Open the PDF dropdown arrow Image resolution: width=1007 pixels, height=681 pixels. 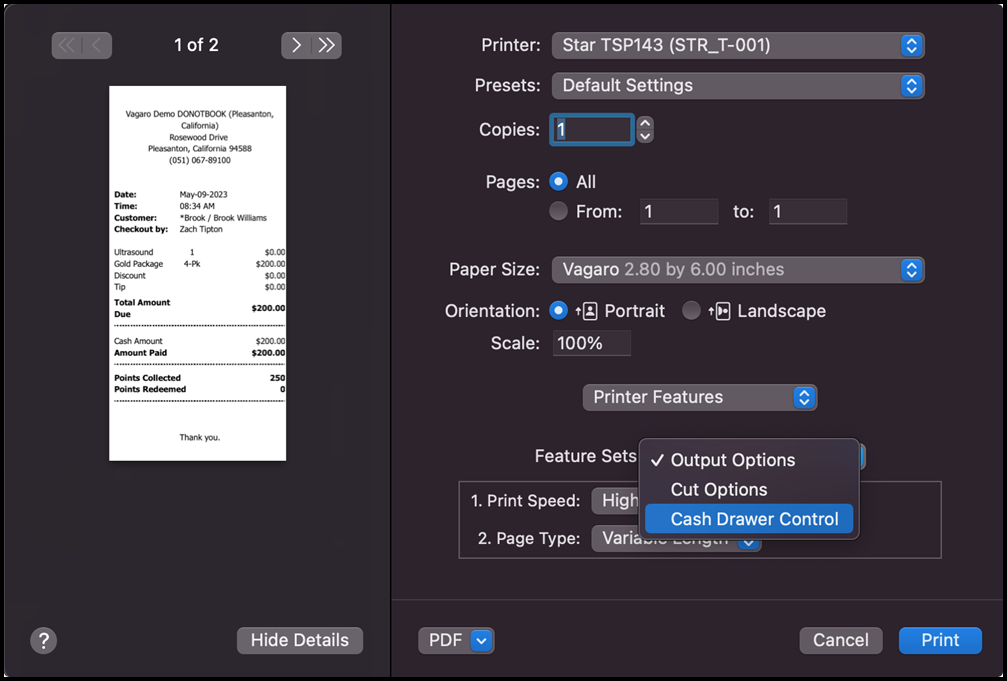pyautogui.click(x=482, y=641)
